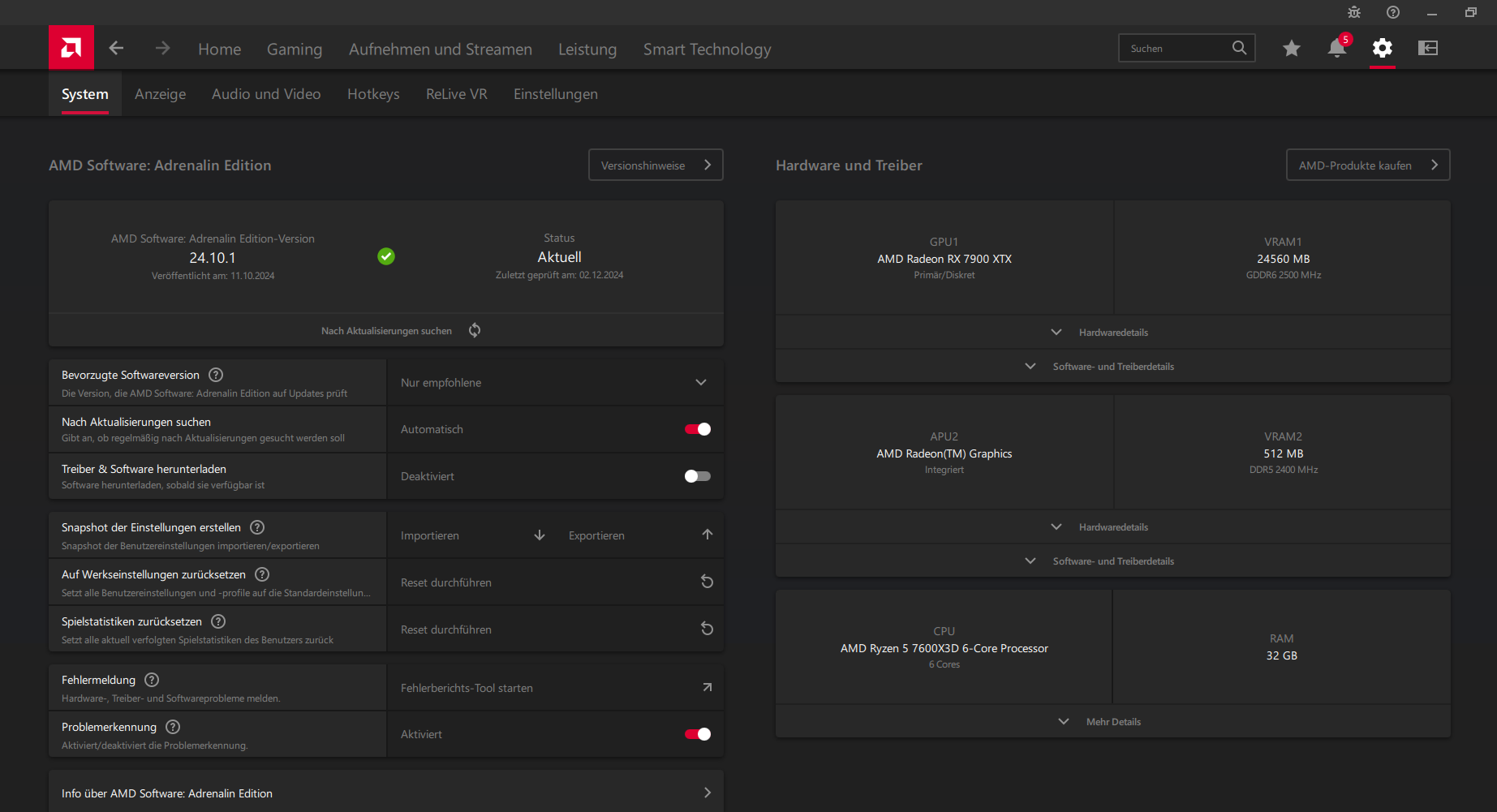Click help icon next to Spielstatistiken zurücksetzen

coord(218,621)
